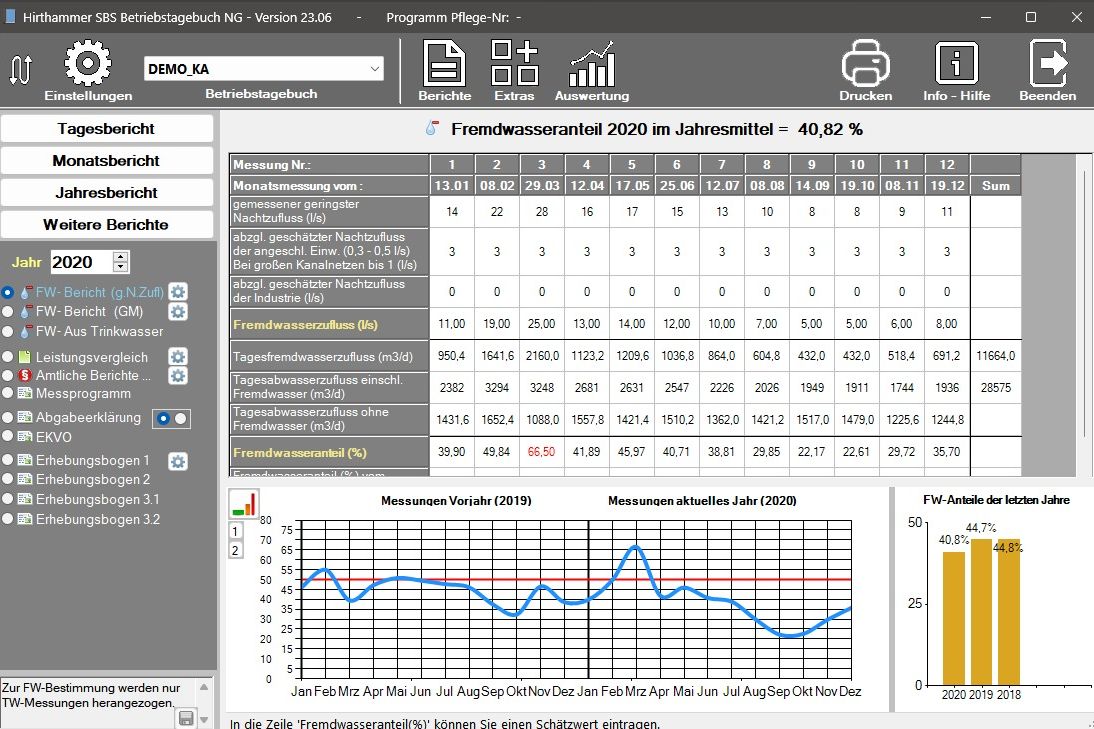
Task: Click the Weitere Berichte button
Action: 106,225
